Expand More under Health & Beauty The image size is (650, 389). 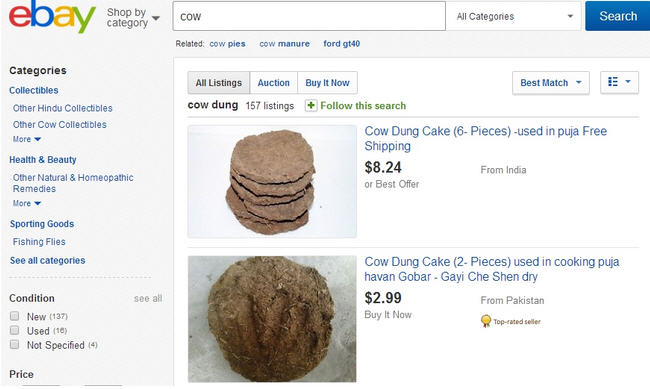27,204
